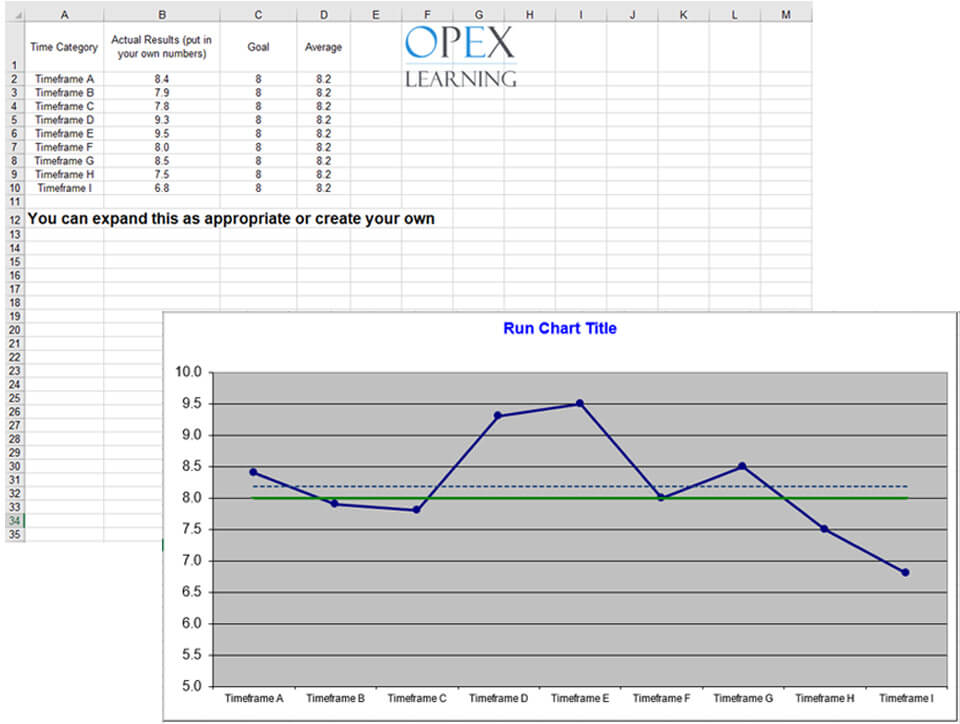The width and height of the screenshot is (960, 724).
Task: Click column header B
Action: (x=161, y=14)
